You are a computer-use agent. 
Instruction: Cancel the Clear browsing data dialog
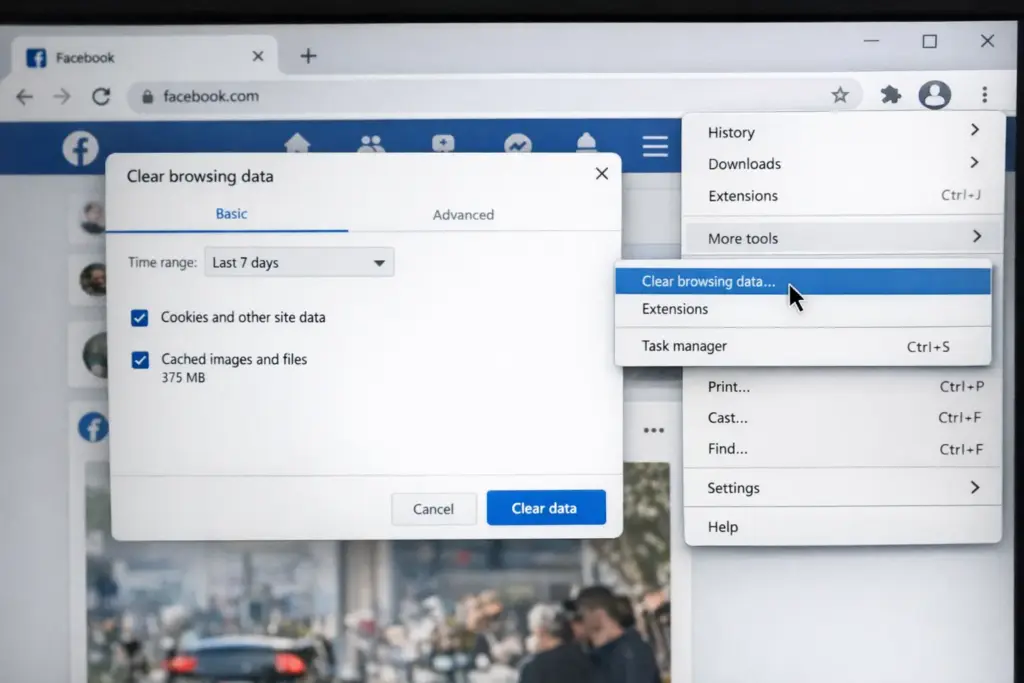point(433,508)
